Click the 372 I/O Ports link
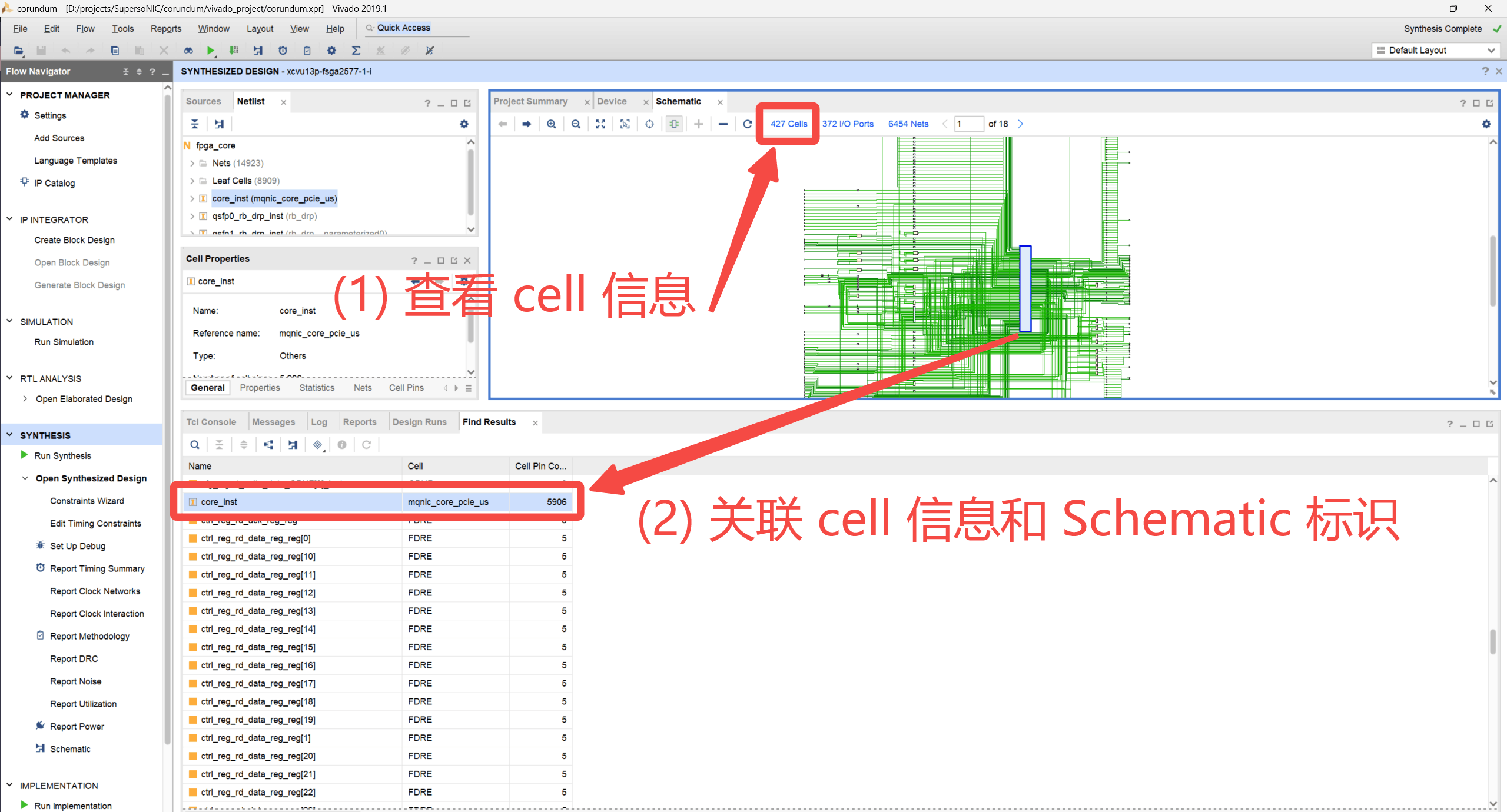The image size is (1507, 812). click(848, 124)
